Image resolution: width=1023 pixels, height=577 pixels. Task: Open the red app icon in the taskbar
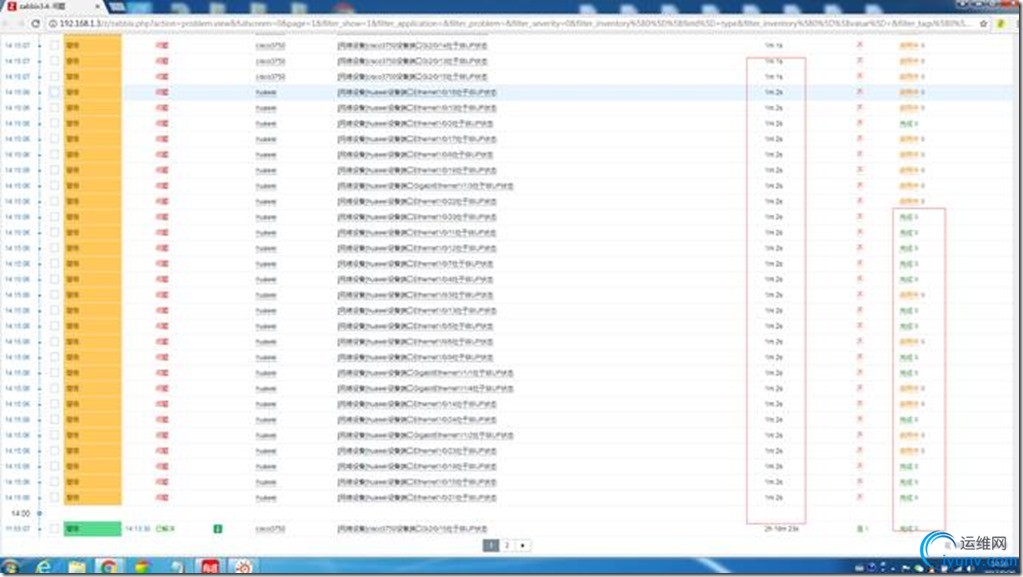209,567
